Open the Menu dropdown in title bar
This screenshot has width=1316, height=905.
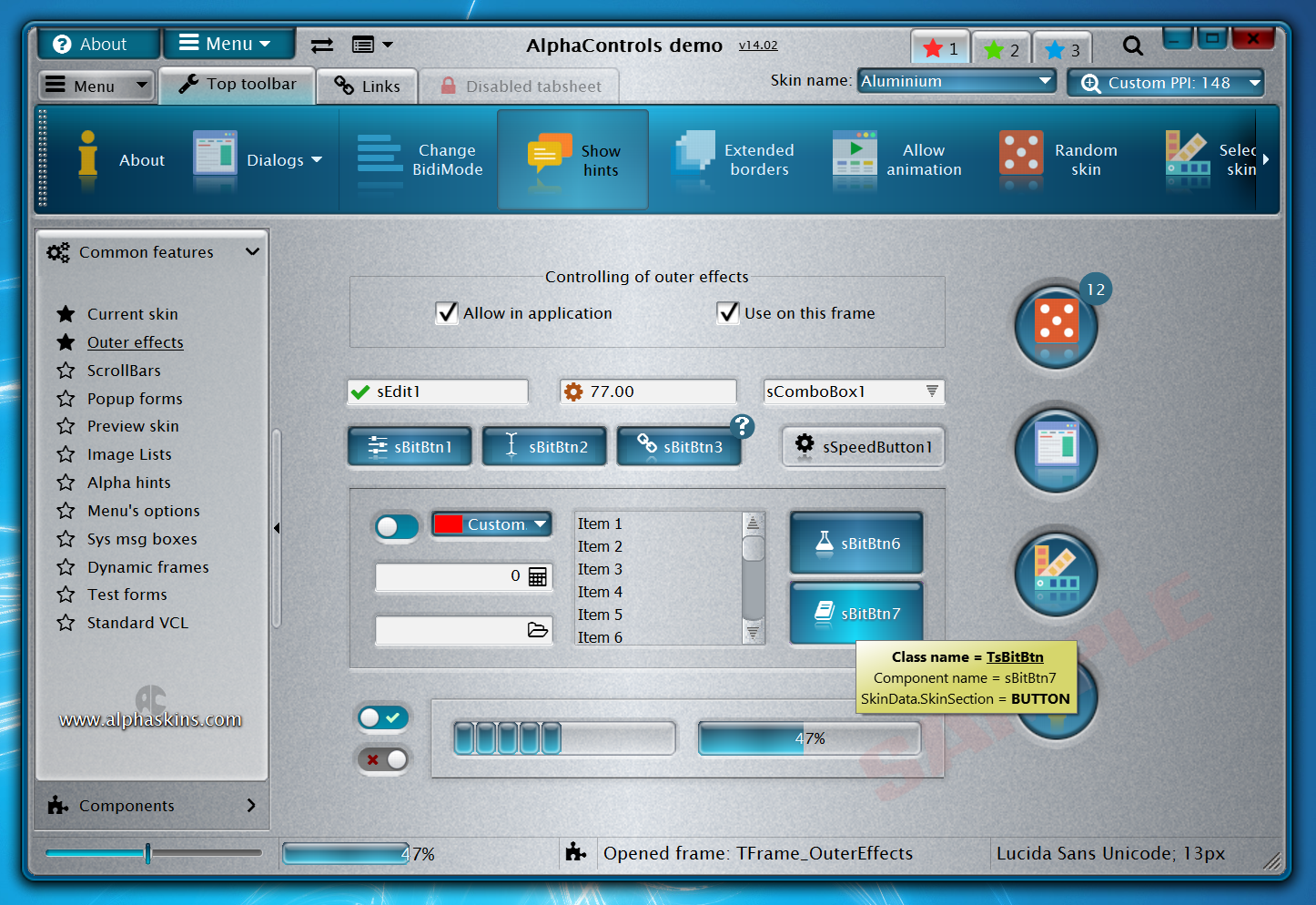click(228, 44)
